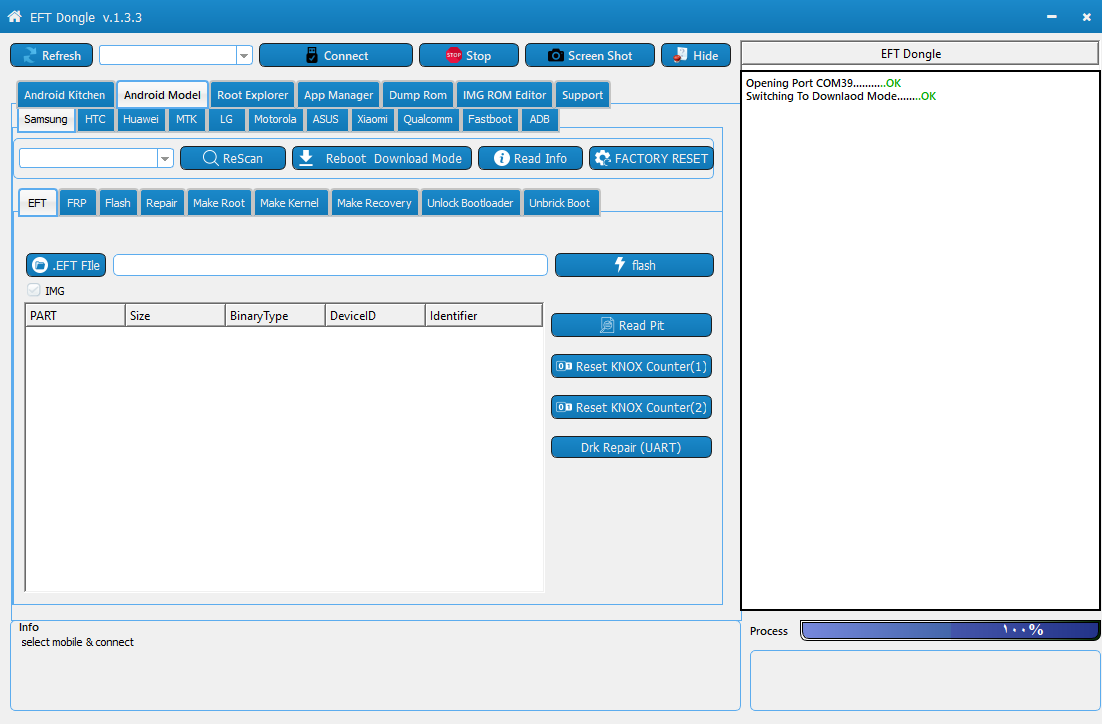Click 'select mobile & connect' info text
1102x724 pixels.
point(77,642)
